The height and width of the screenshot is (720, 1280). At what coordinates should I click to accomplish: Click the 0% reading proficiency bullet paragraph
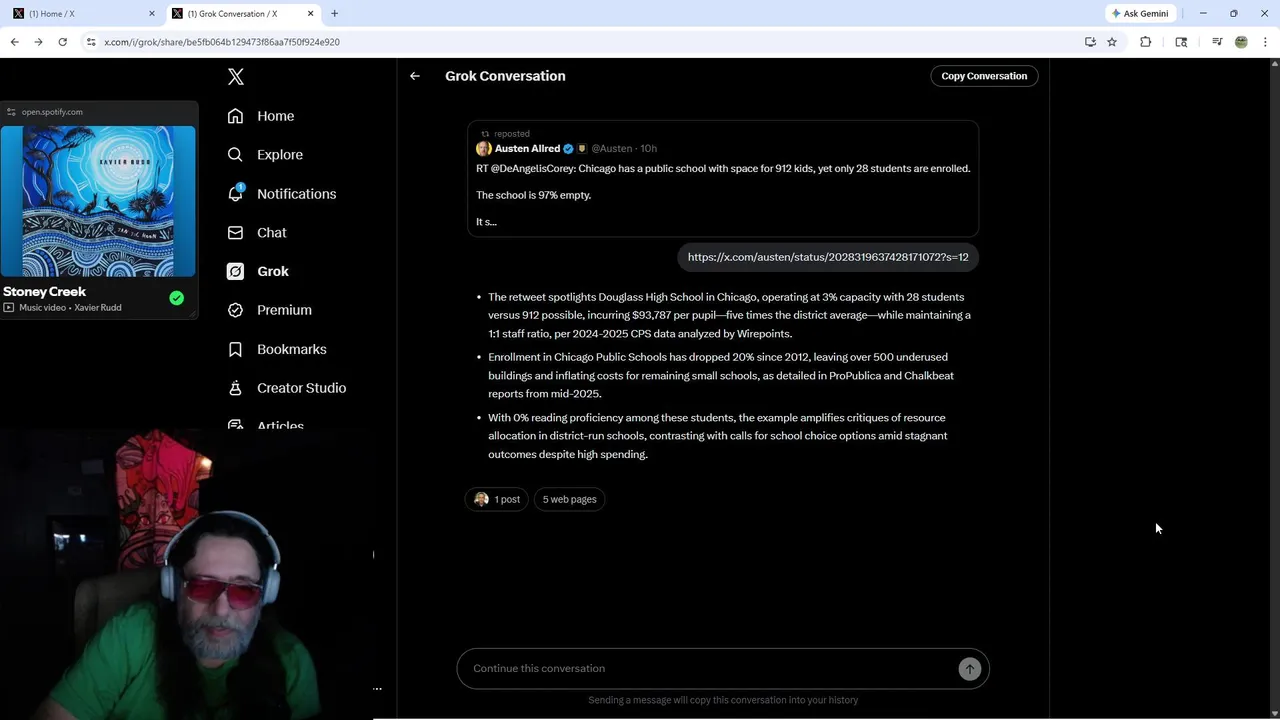(718, 436)
